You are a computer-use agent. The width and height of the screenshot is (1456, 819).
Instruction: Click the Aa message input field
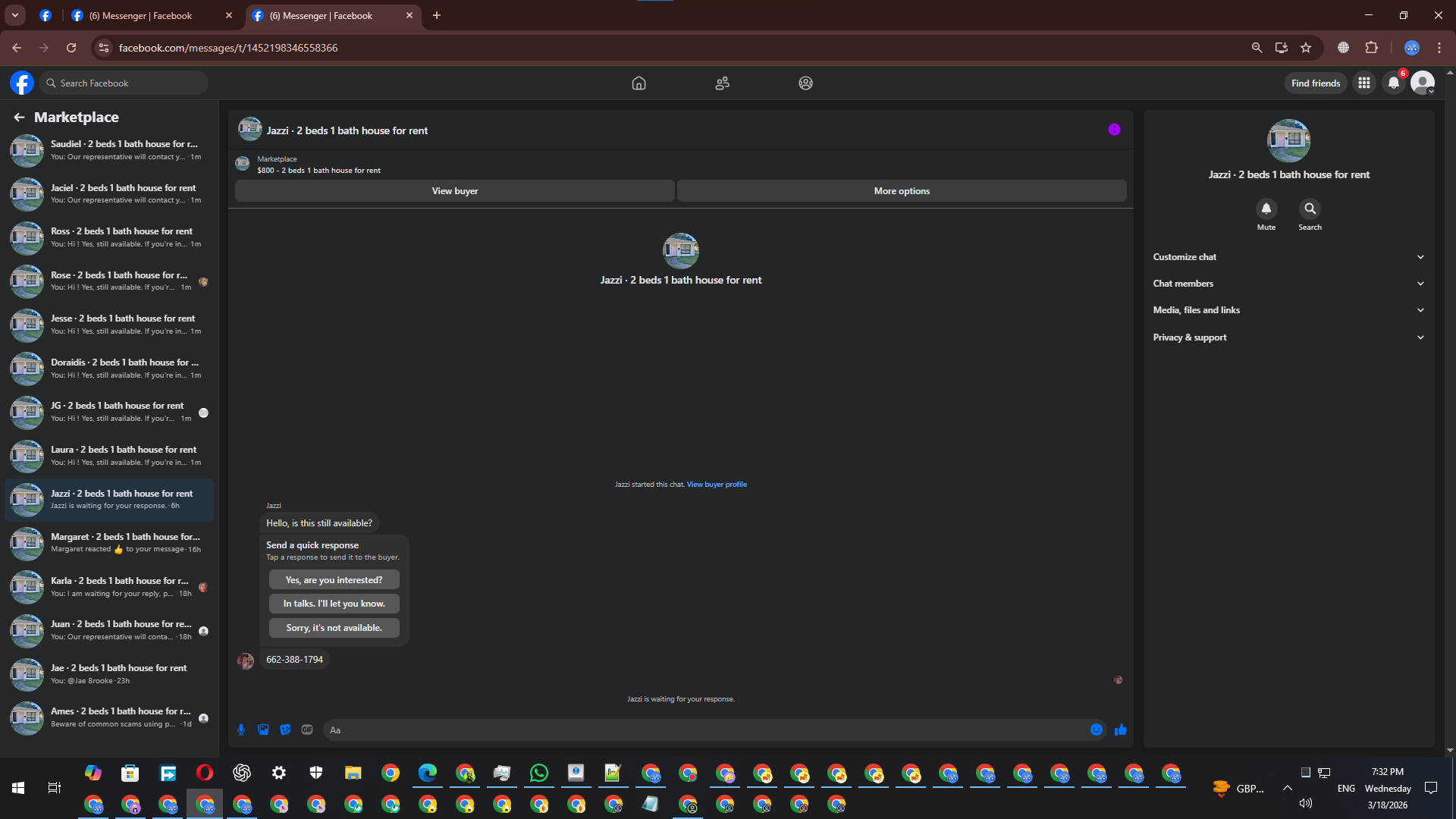pos(705,730)
